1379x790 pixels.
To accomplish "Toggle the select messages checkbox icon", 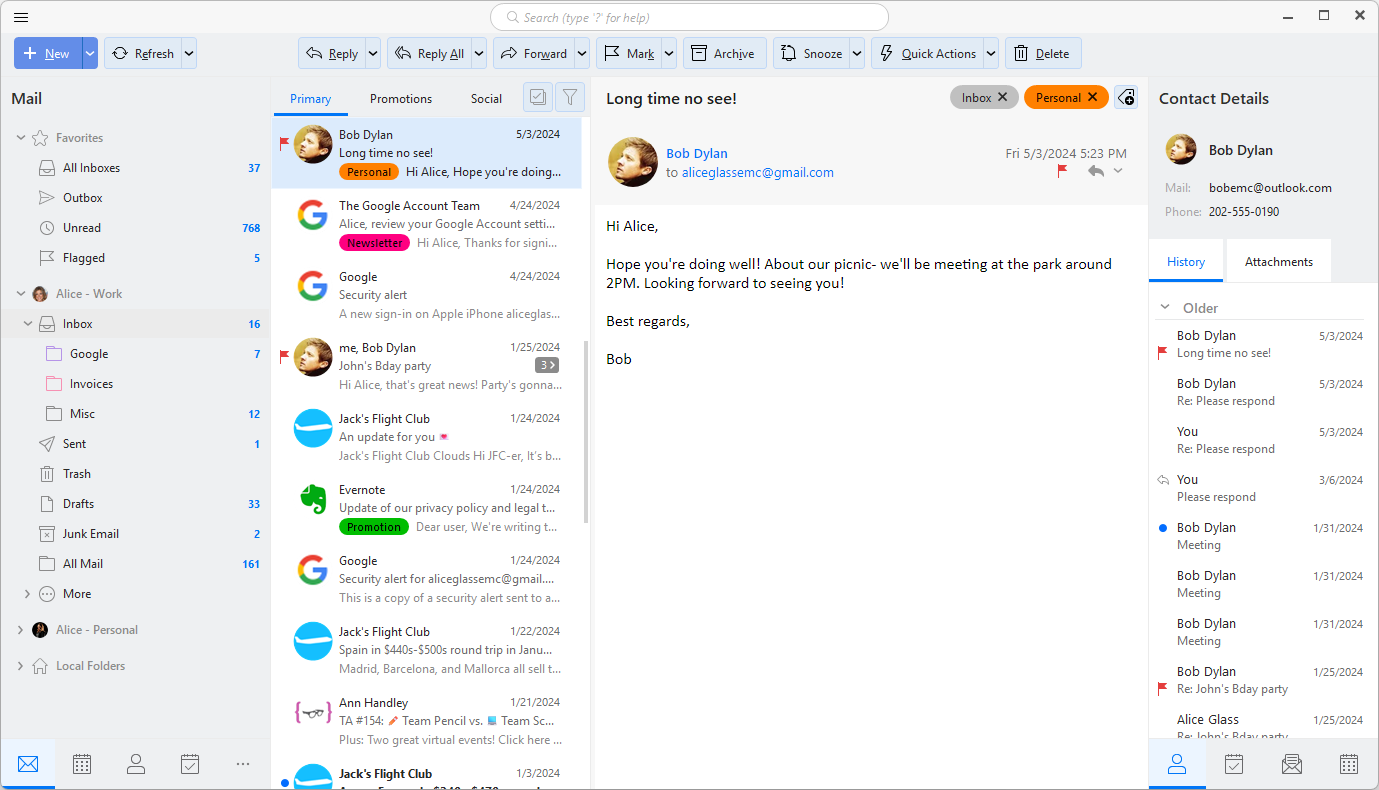I will pyautogui.click(x=538, y=97).
